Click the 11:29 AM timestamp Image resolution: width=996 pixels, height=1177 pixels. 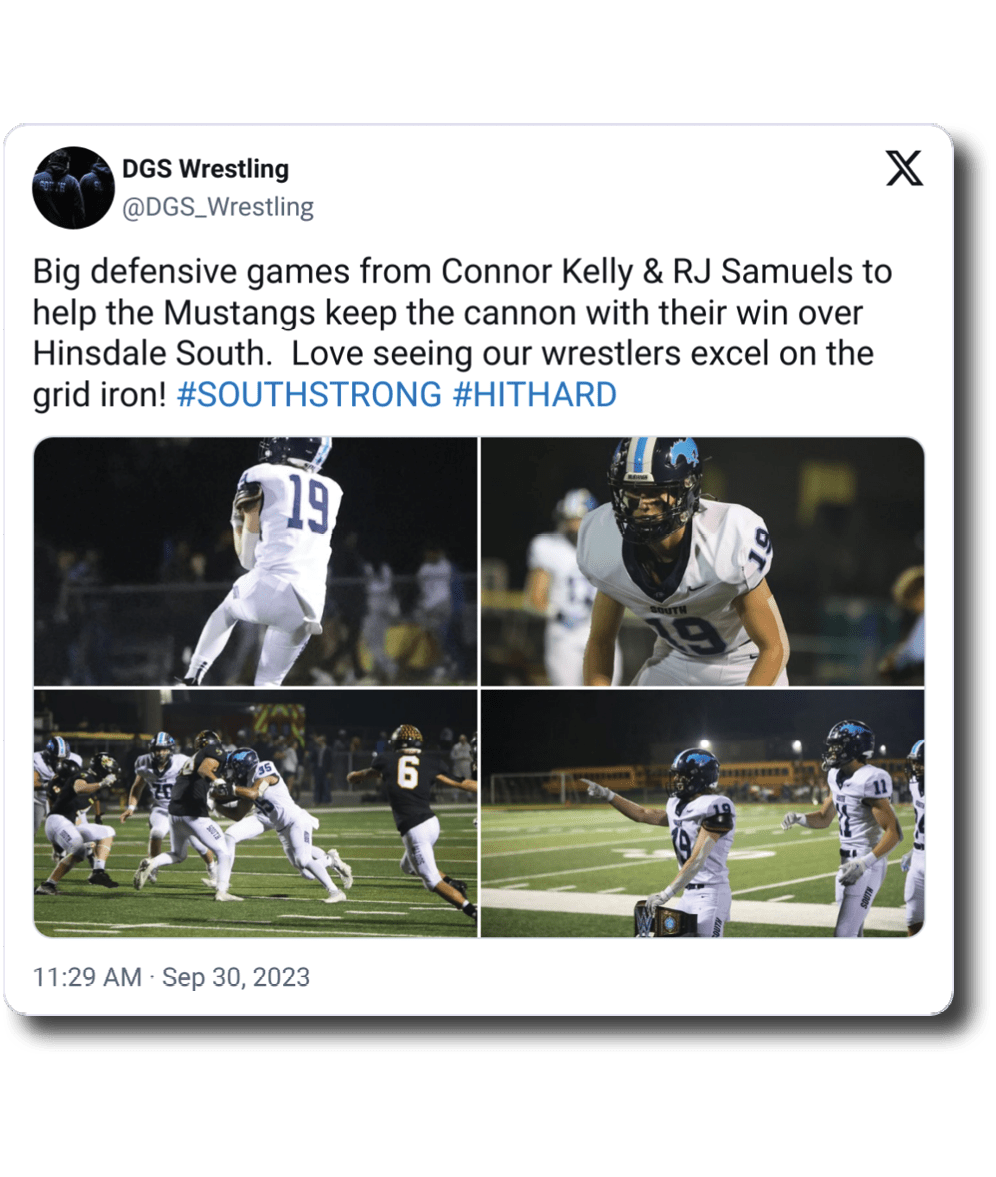coord(87,977)
